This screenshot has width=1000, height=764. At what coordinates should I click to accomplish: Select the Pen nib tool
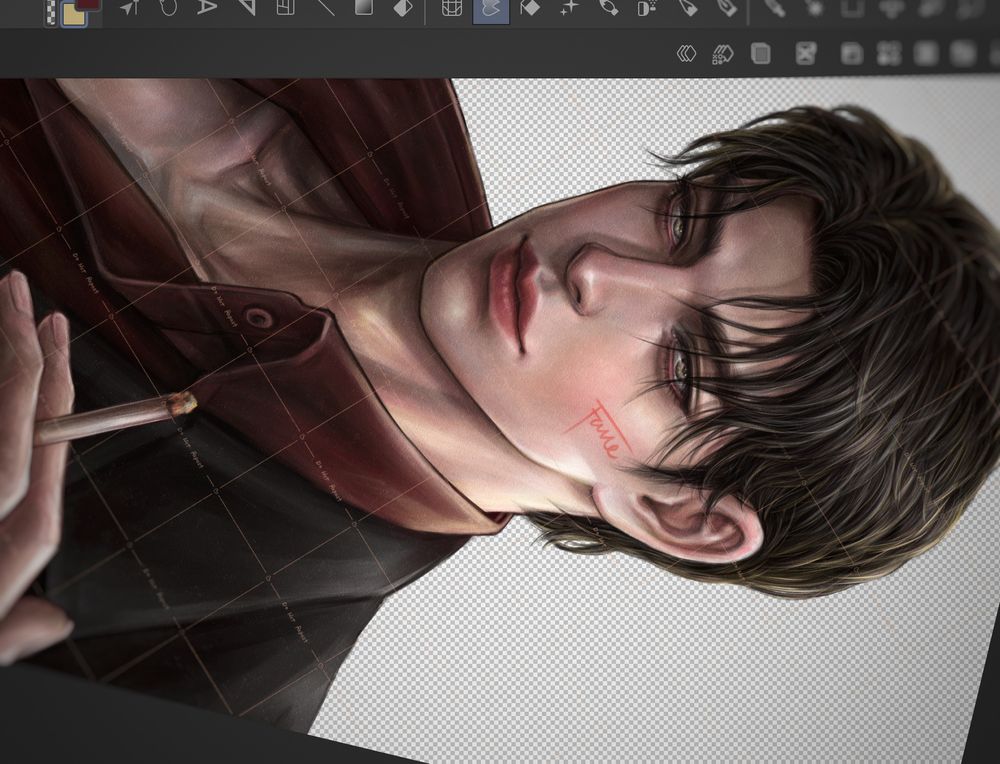point(727,7)
